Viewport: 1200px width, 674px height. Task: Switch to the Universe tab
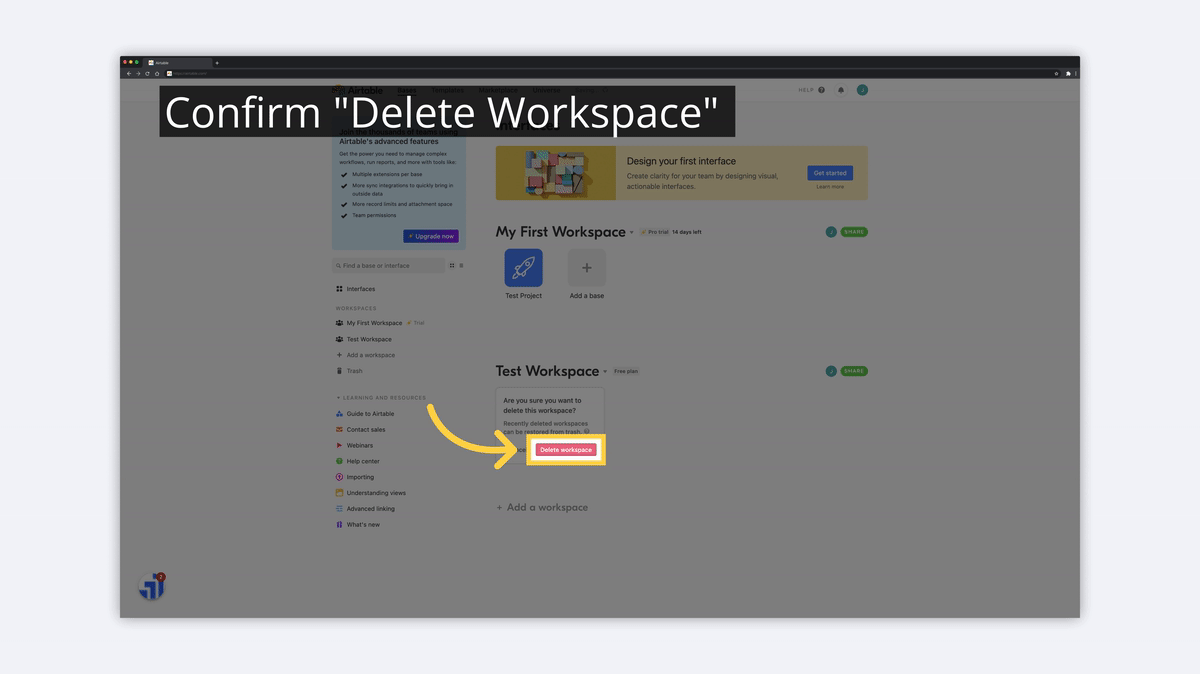(x=547, y=90)
